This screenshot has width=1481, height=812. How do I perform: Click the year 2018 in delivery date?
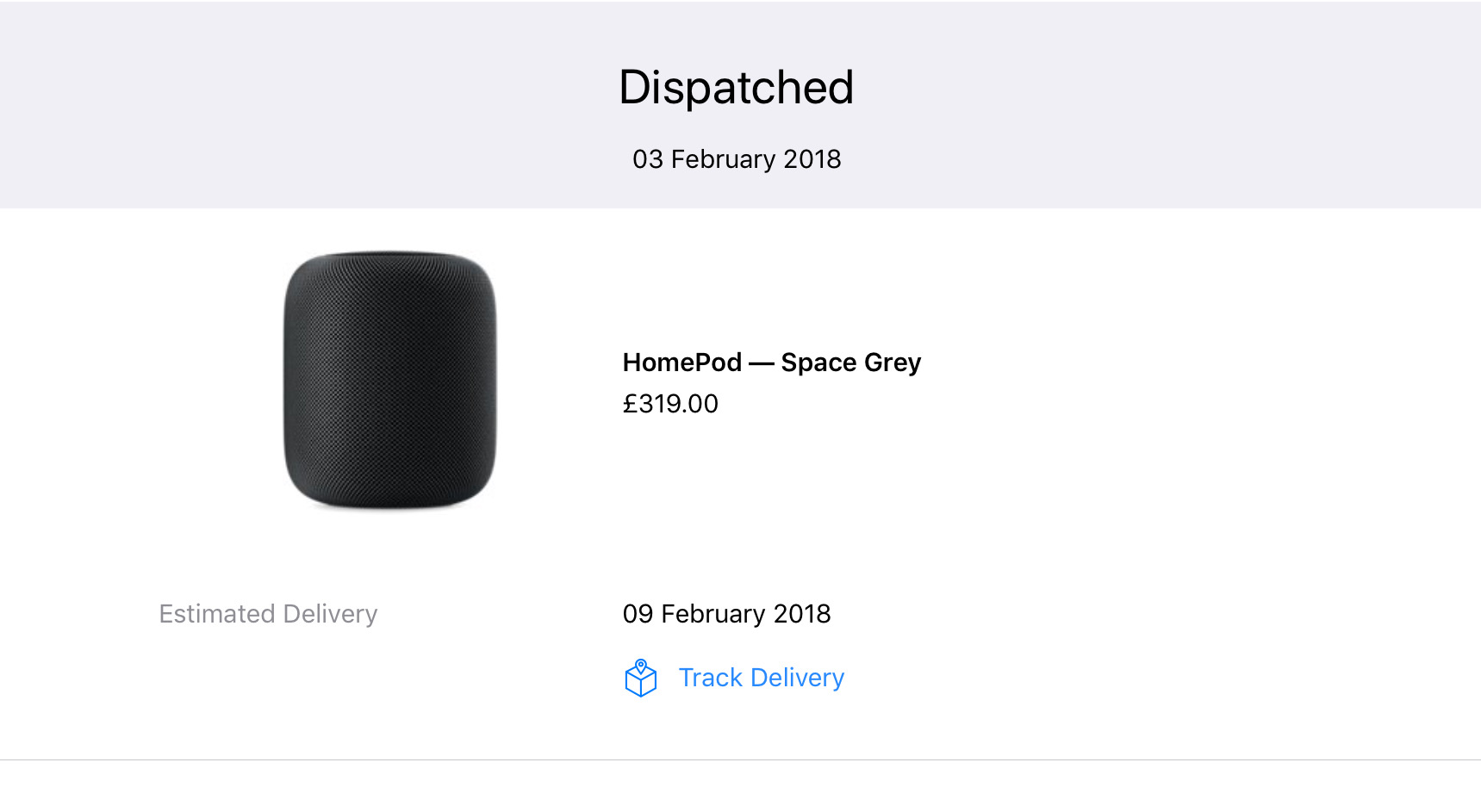pyautogui.click(x=802, y=614)
